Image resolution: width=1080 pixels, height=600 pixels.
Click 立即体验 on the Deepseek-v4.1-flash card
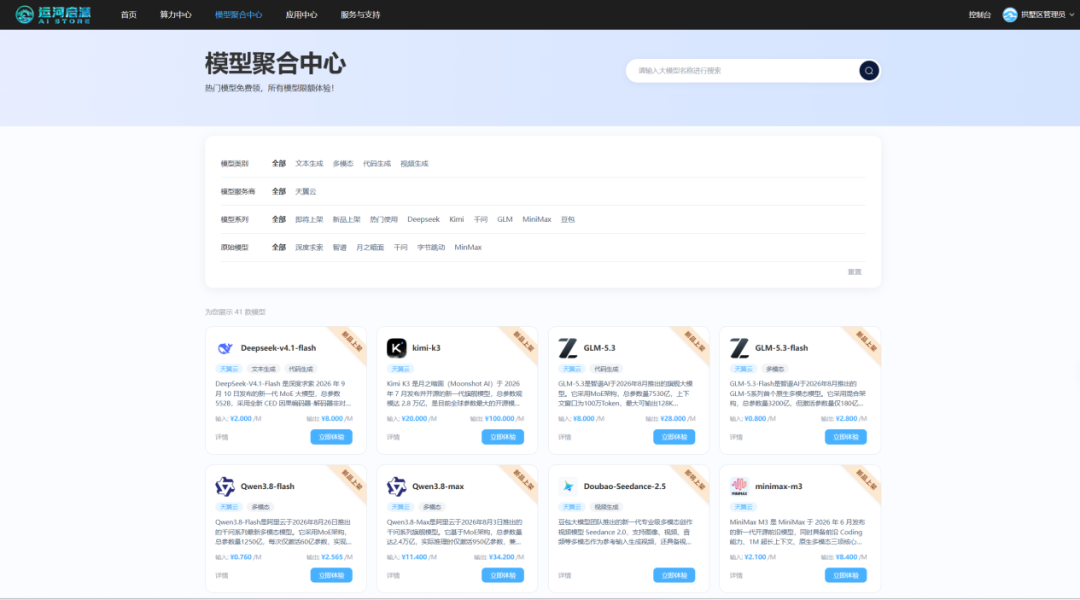pyautogui.click(x=331, y=437)
